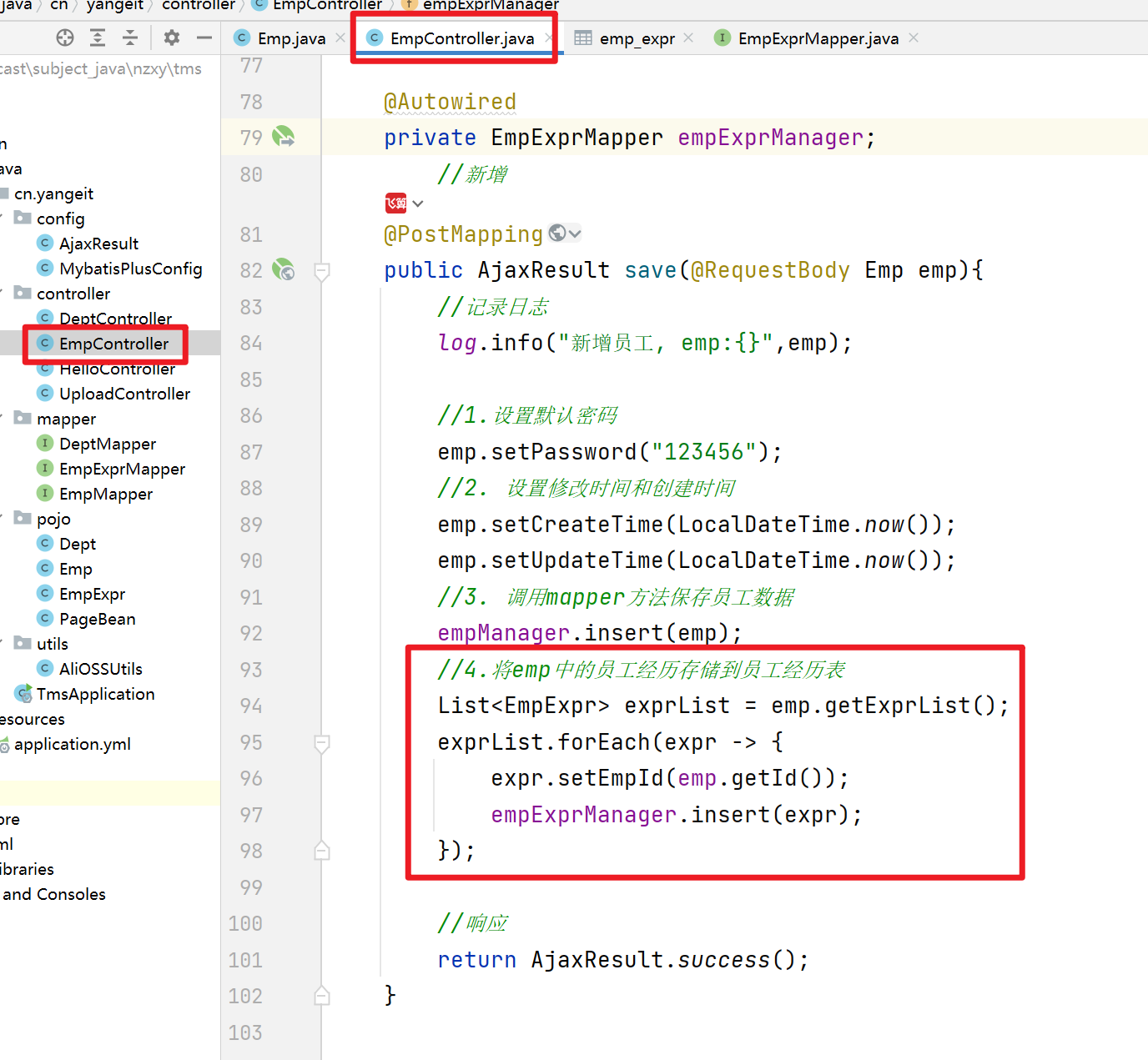Image resolution: width=1148 pixels, height=1060 pixels.
Task: Click the locate opened file crosshair icon
Action: tap(65, 38)
